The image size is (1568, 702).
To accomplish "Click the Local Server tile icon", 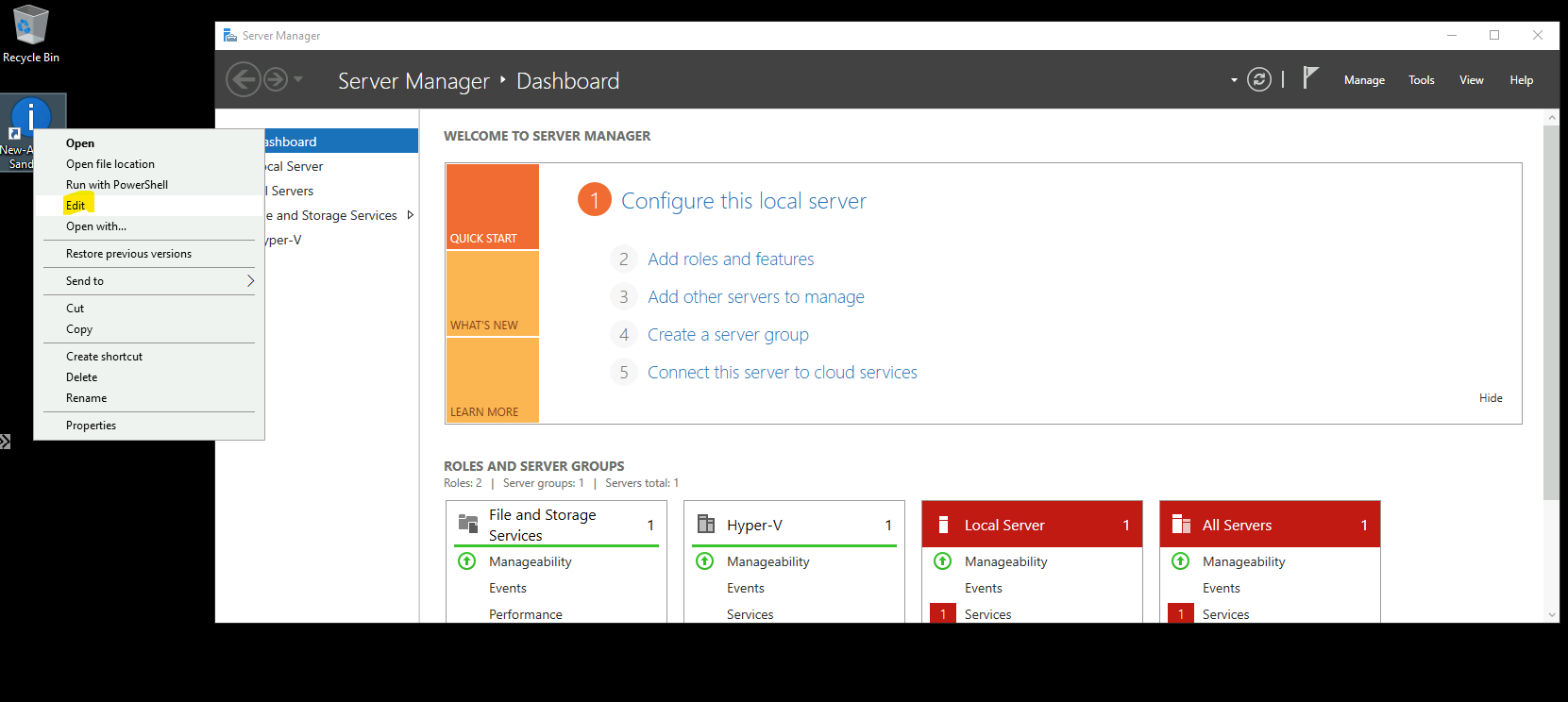I will coord(943,525).
